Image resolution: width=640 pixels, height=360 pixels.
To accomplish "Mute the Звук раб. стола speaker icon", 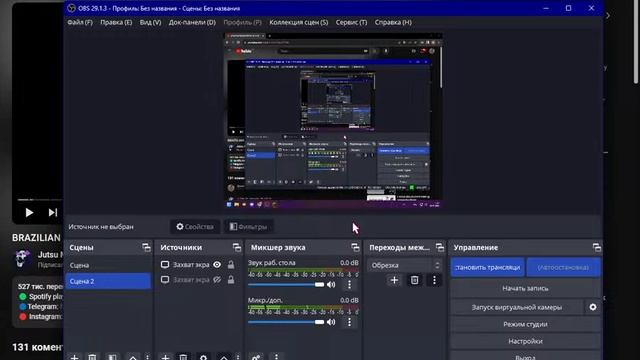I will [331, 284].
